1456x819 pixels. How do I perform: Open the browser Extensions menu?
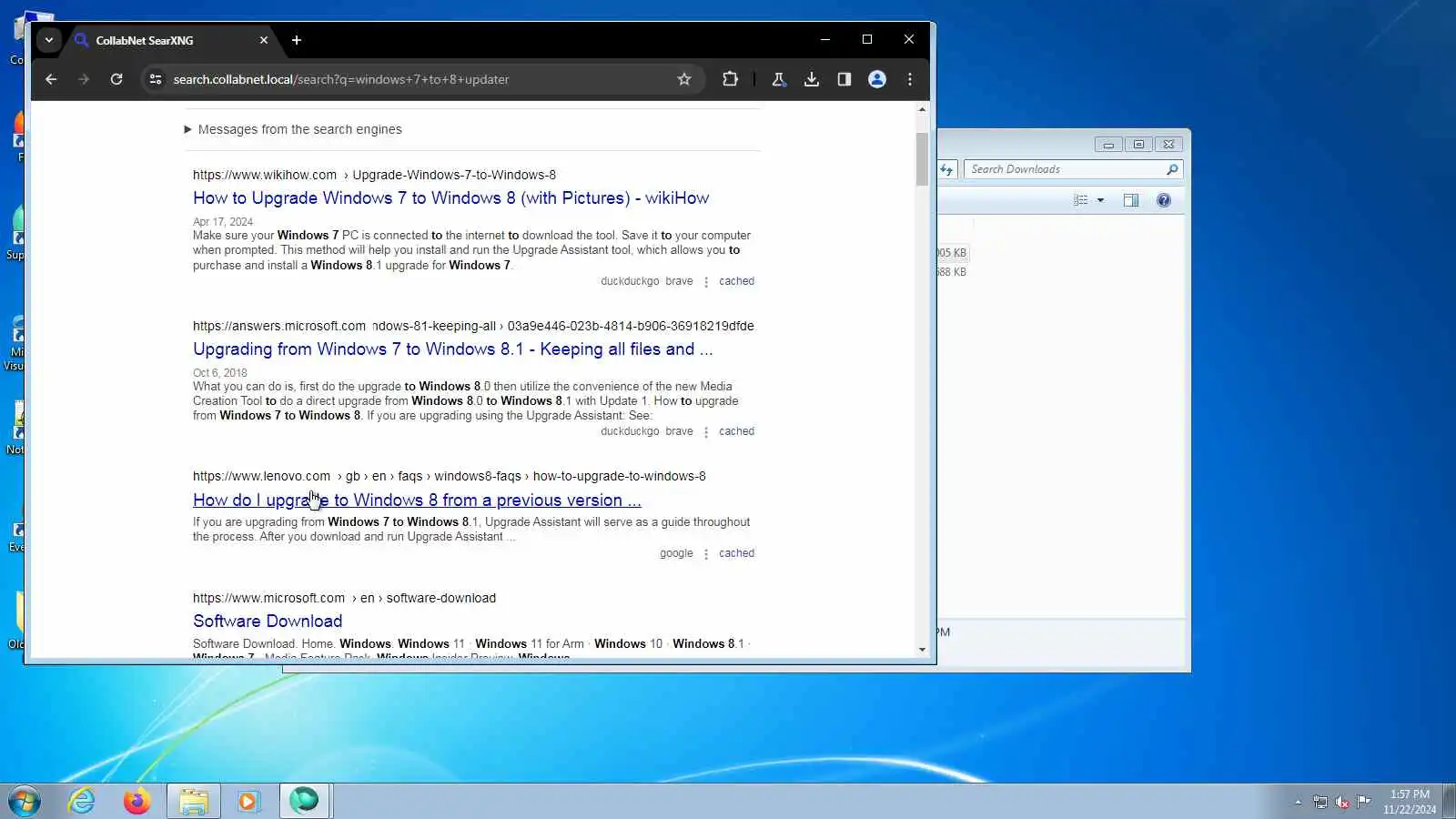[x=730, y=79]
